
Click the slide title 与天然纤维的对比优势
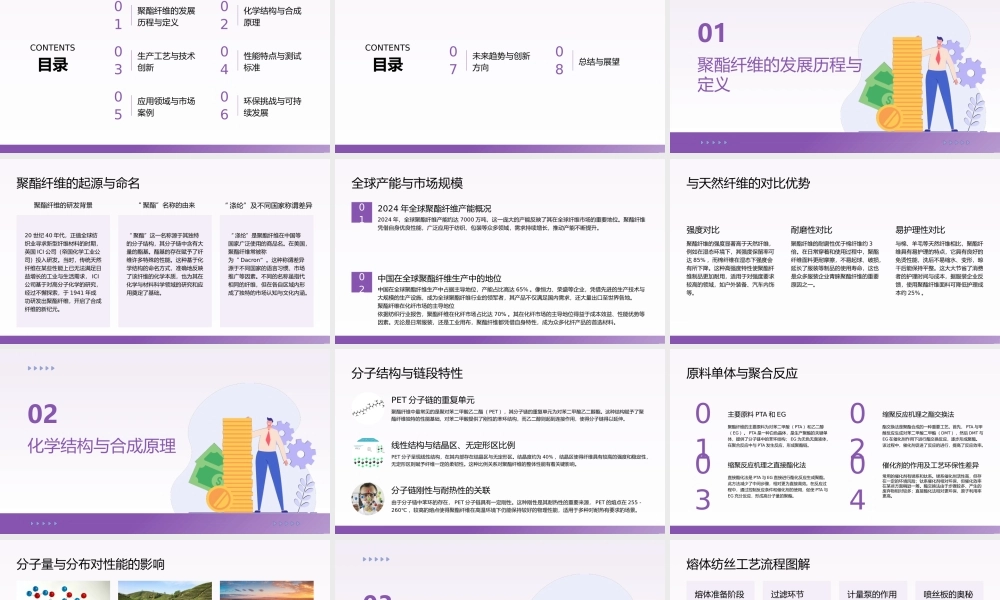748,184
